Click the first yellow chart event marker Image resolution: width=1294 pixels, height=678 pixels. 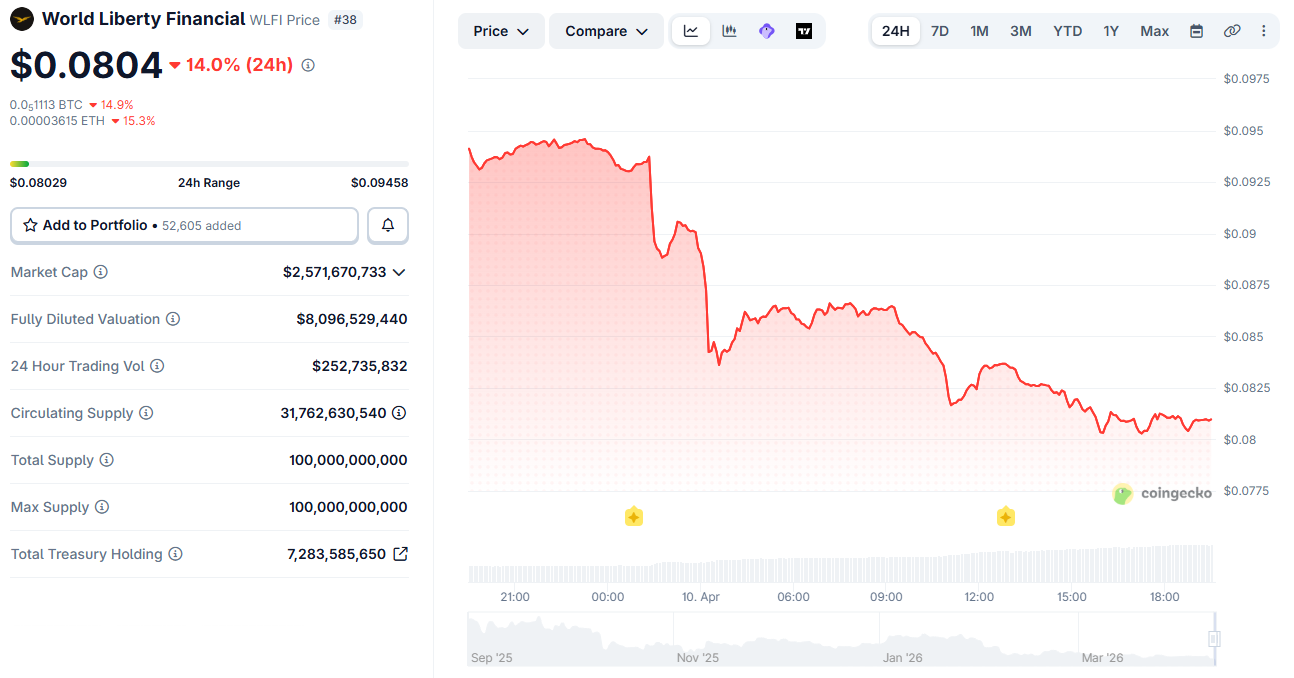pos(634,517)
